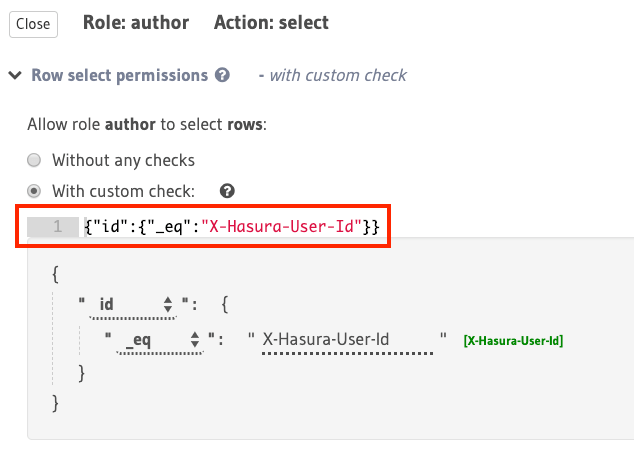The height and width of the screenshot is (453, 634).
Task: Click the green [X-Hasura-User-Id] suggestion
Action: pos(513,341)
